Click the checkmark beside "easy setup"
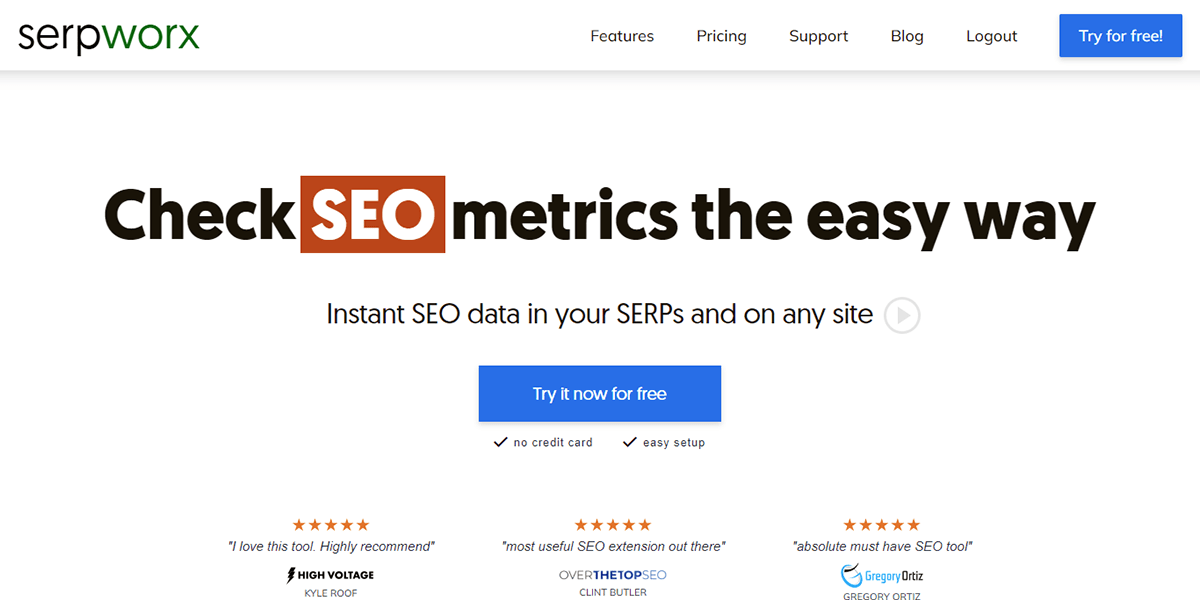Viewport: 1200px width, 600px height. click(629, 441)
